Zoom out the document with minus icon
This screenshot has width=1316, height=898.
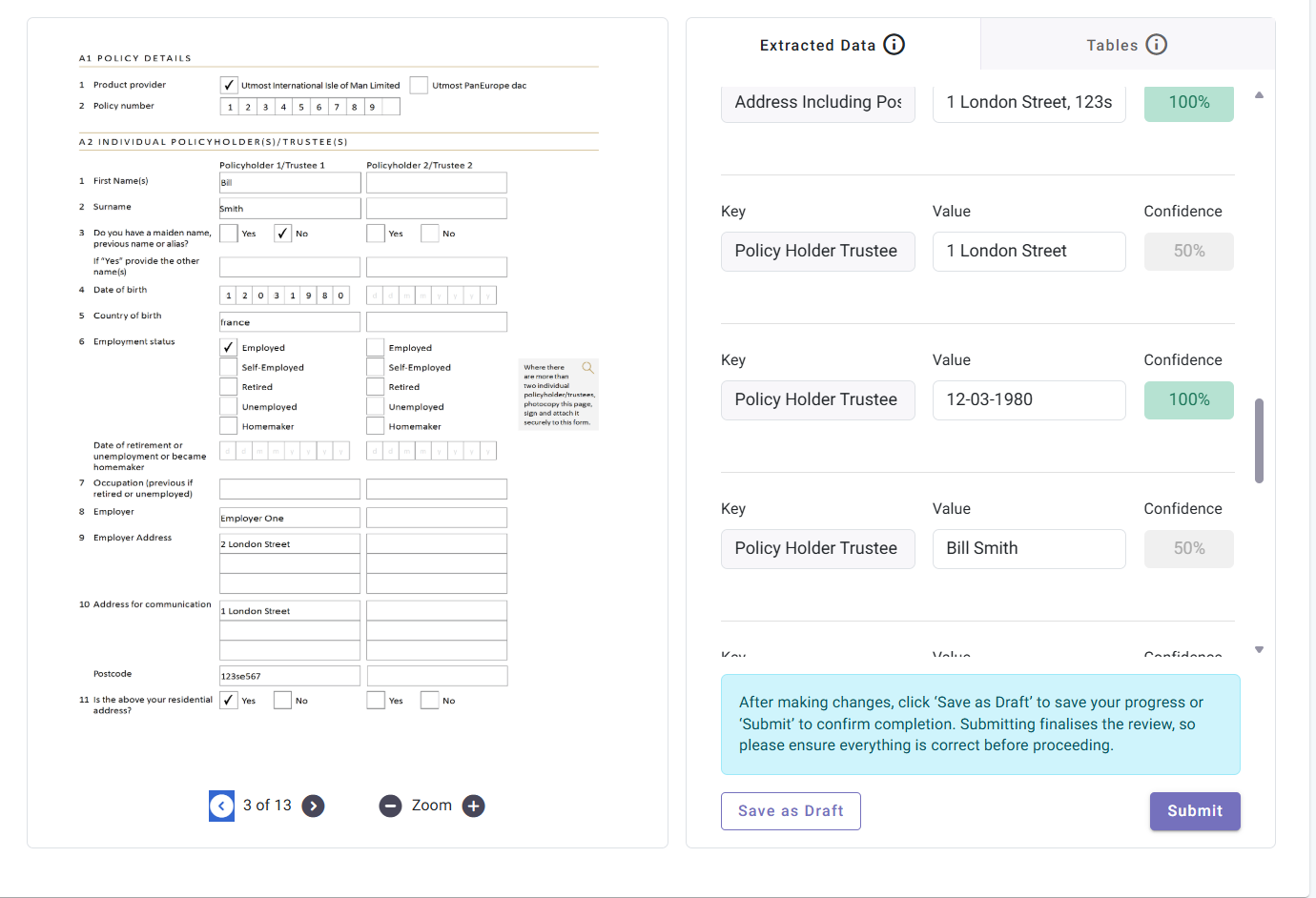click(x=390, y=806)
